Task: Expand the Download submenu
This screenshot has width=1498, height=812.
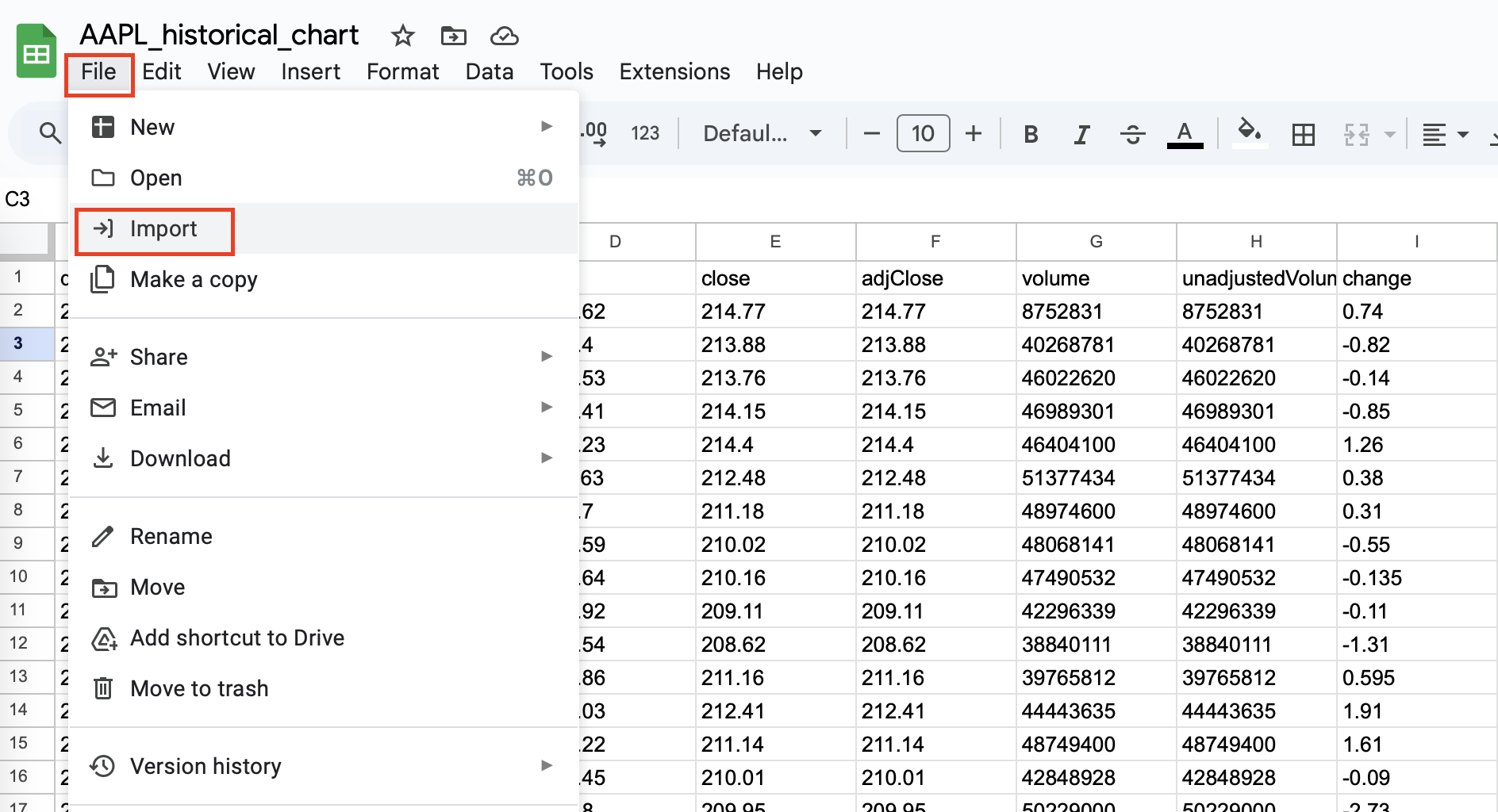Action: 324,458
